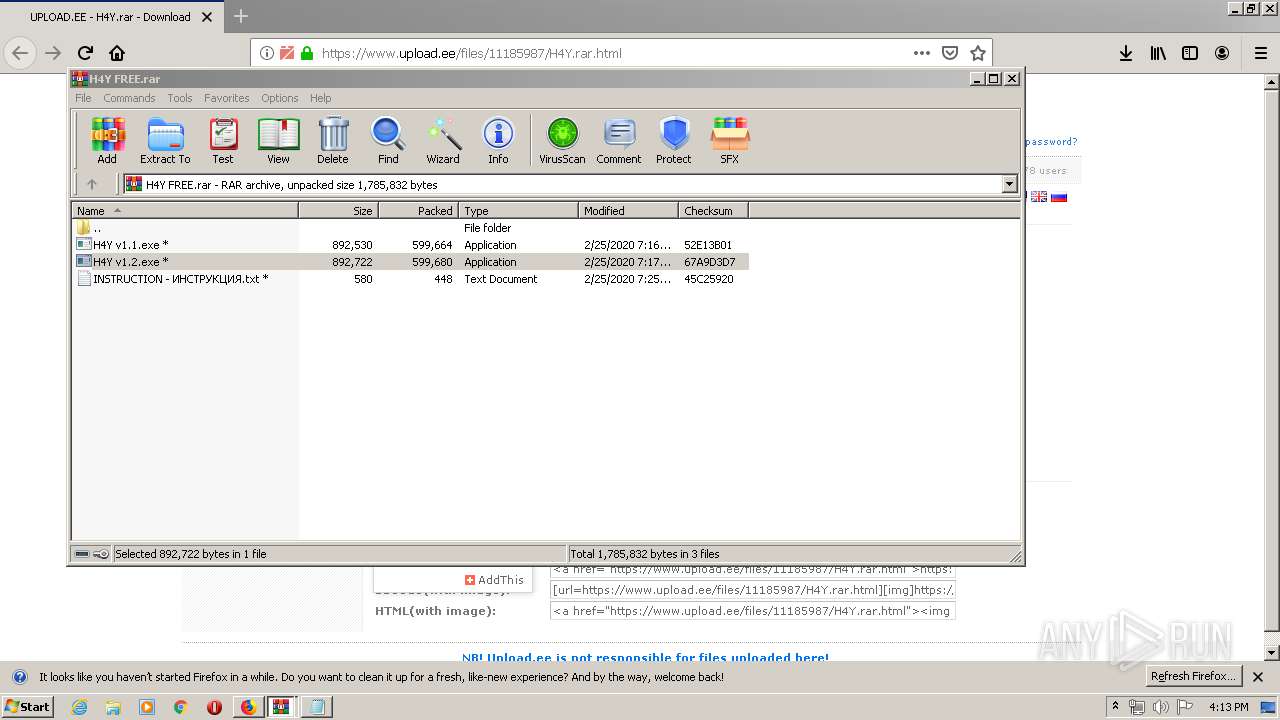Sort by the Type column header

518,211
